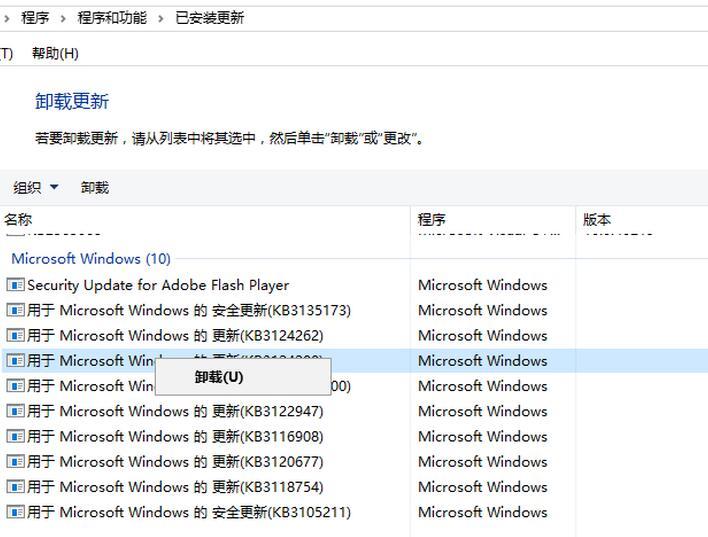The height and width of the screenshot is (537, 708).
Task: Click the Security Update for Adobe Flash Player icon
Action: click(x=15, y=285)
